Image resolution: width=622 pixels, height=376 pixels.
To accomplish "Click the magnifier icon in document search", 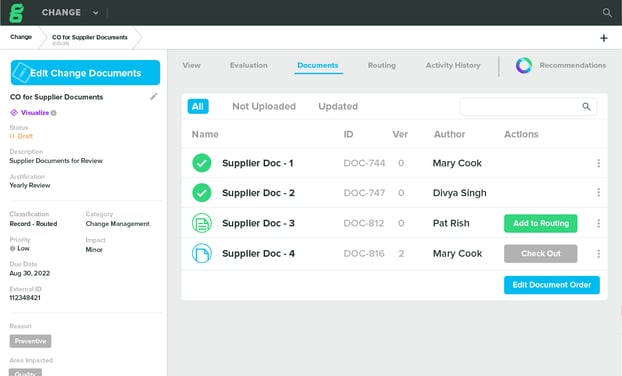I will pos(586,106).
